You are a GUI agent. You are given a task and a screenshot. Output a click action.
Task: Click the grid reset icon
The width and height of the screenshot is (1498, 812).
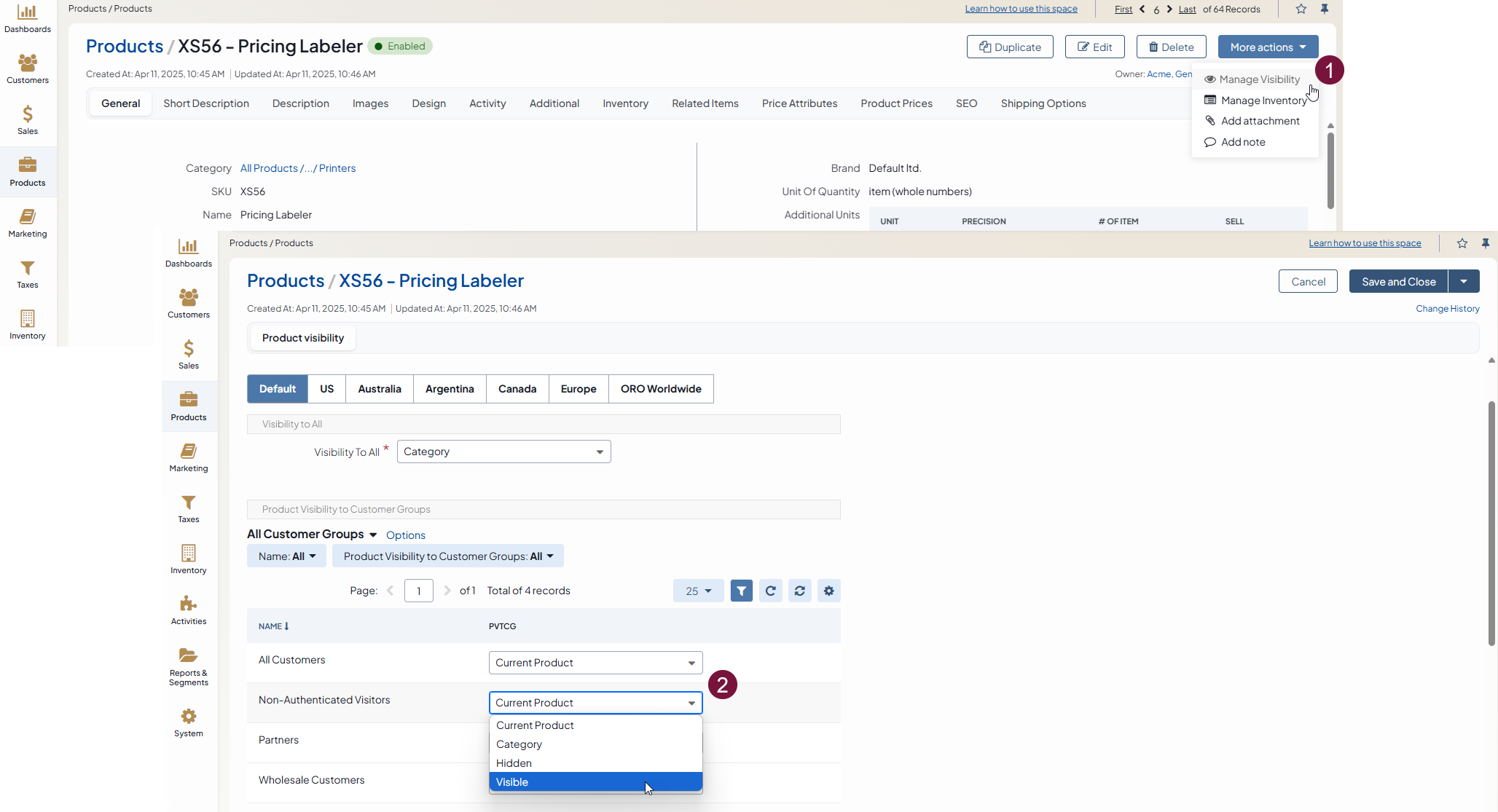(x=799, y=591)
